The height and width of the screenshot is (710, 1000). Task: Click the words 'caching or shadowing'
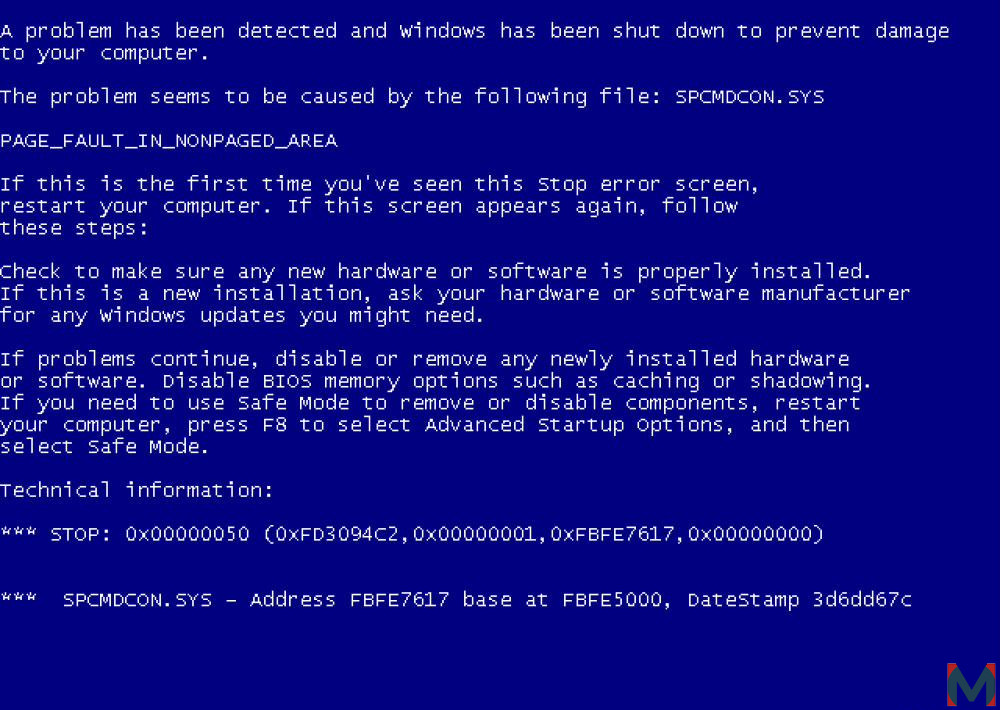coord(740,381)
